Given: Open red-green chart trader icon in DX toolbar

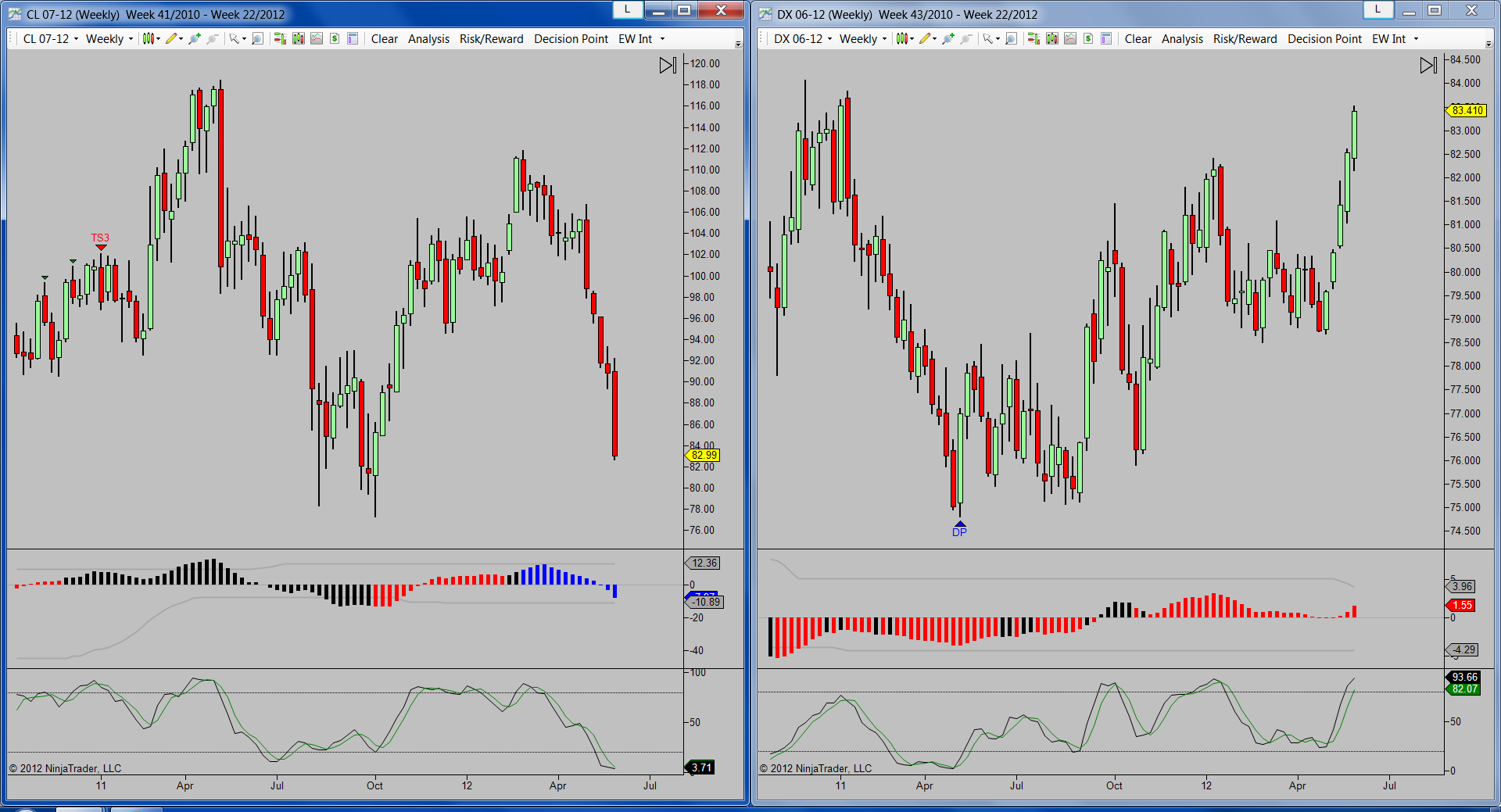Looking at the screenshot, I should pyautogui.click(x=1034, y=38).
